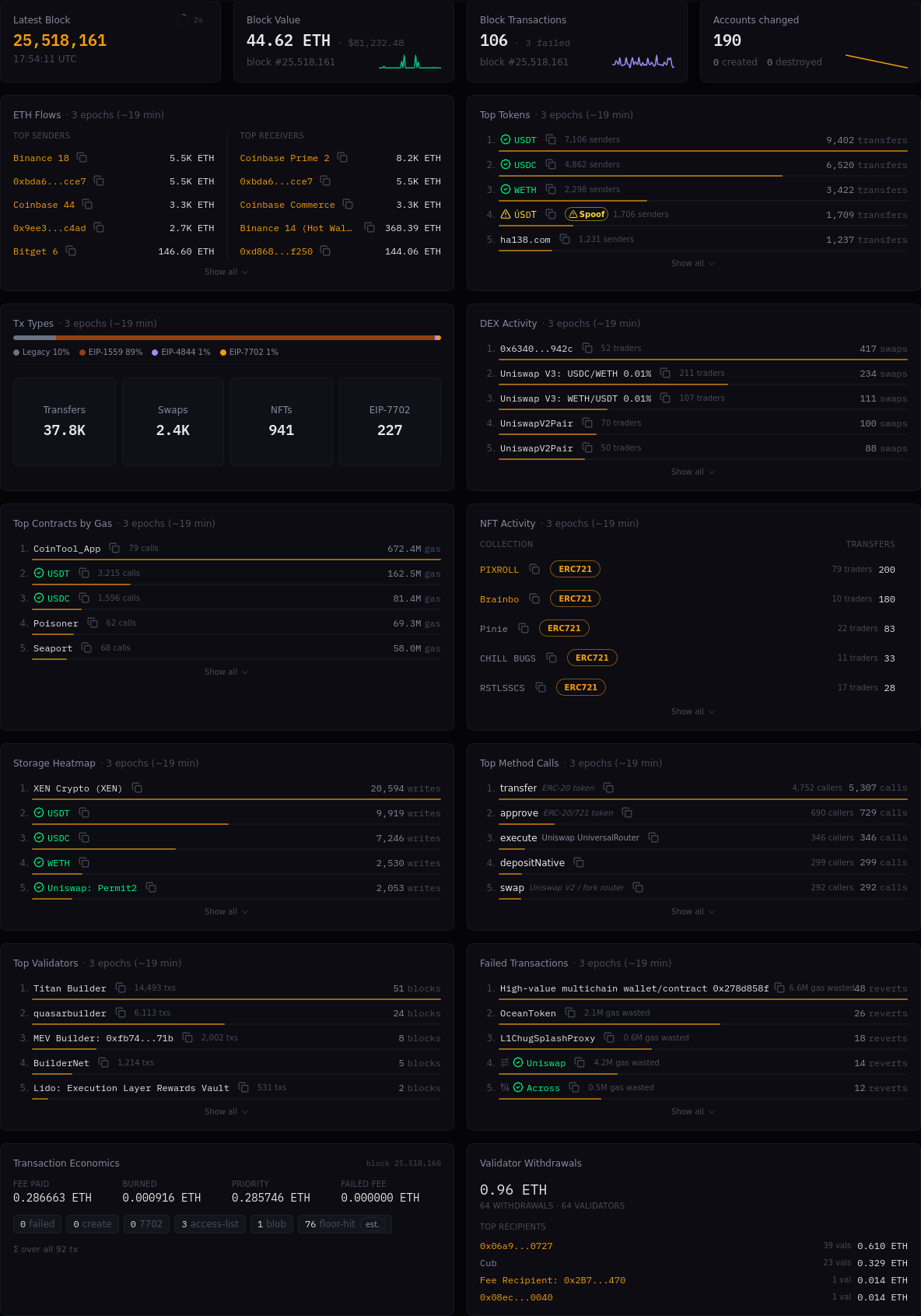Image resolution: width=921 pixels, height=1316 pixels.
Task: Open the EIP-7702 227 card
Action: 390,422
